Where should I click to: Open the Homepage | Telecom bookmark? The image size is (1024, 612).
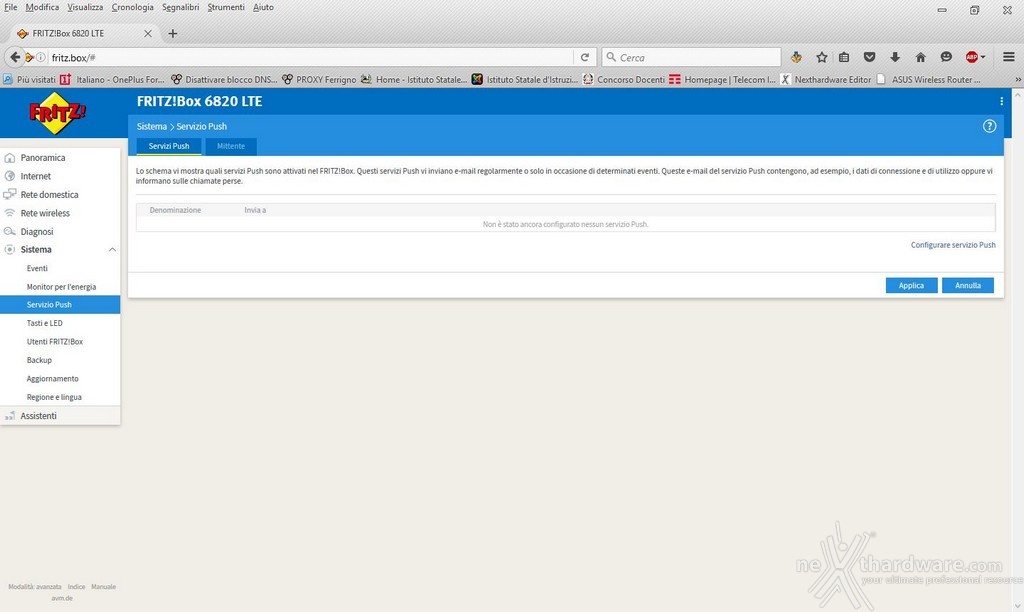(722, 80)
